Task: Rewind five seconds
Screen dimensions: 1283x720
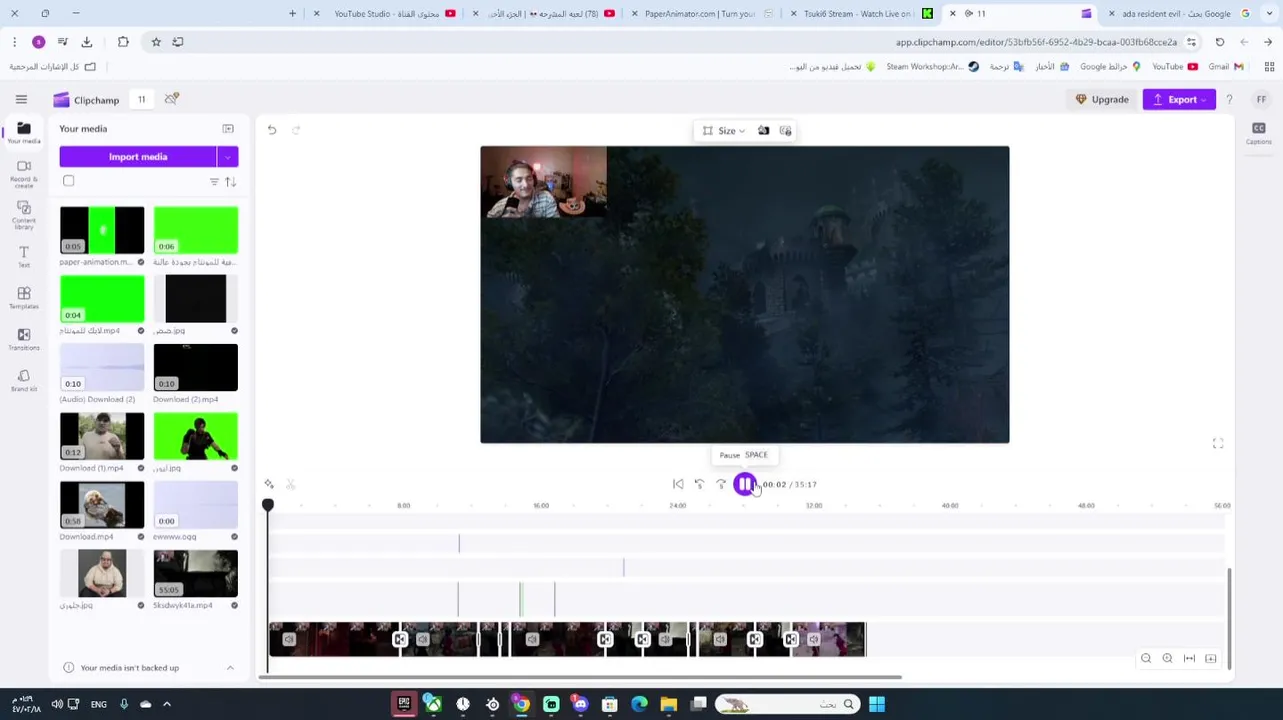Action: [699, 484]
